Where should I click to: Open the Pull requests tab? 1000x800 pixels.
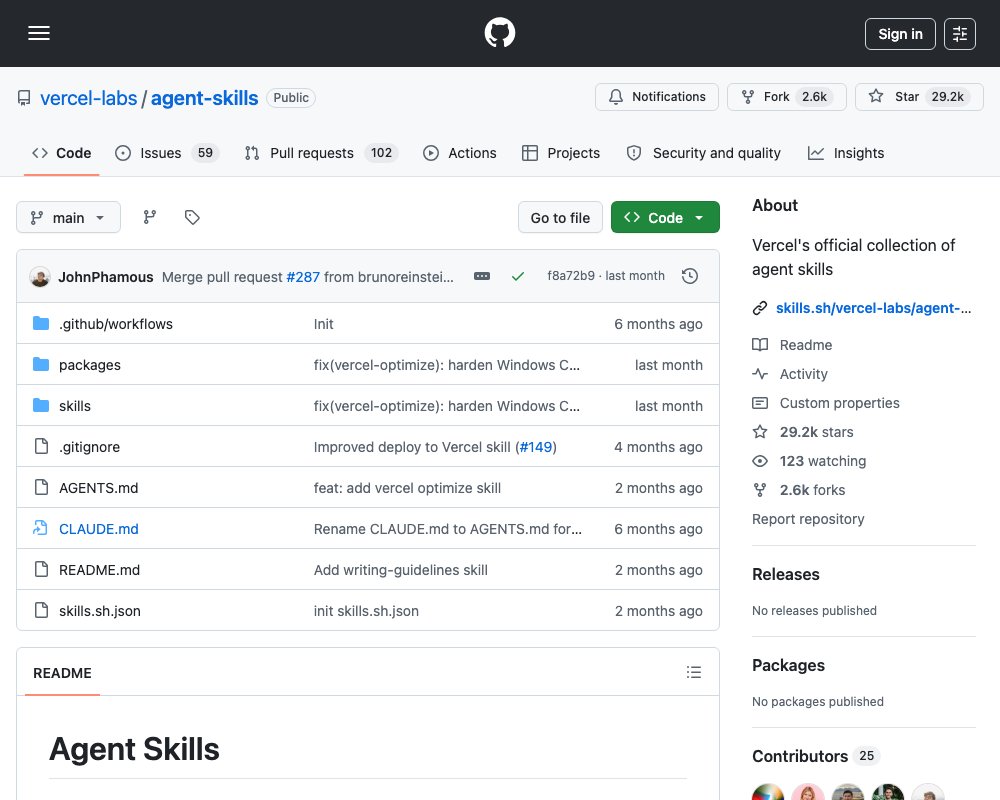point(321,153)
